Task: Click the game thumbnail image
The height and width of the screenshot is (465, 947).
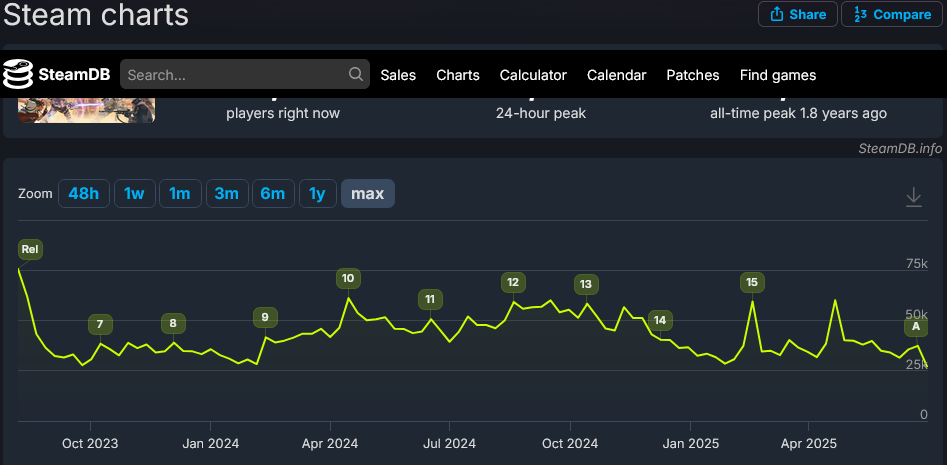Action: pyautogui.click(x=86, y=110)
